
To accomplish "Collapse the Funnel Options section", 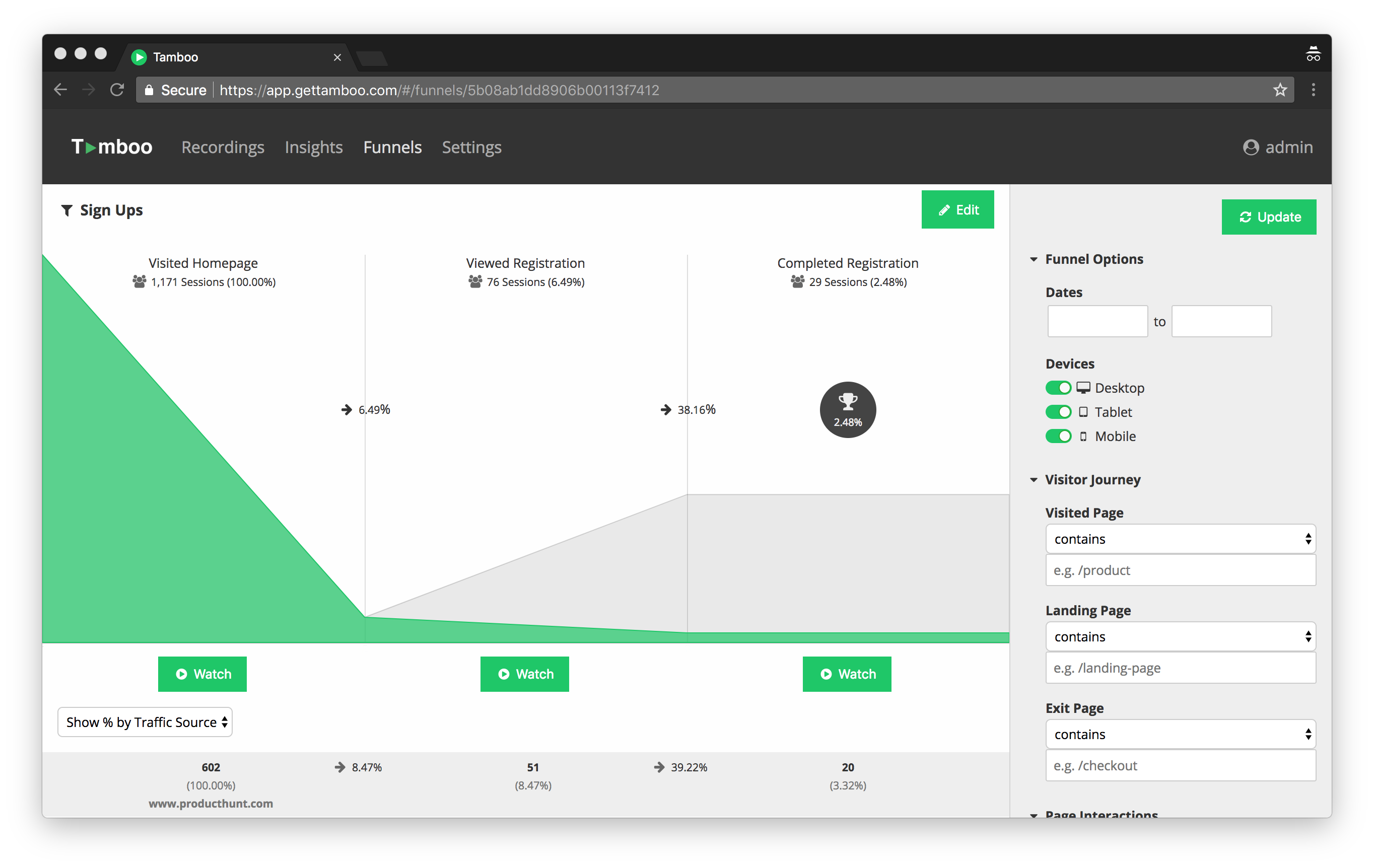I will 1034,259.
